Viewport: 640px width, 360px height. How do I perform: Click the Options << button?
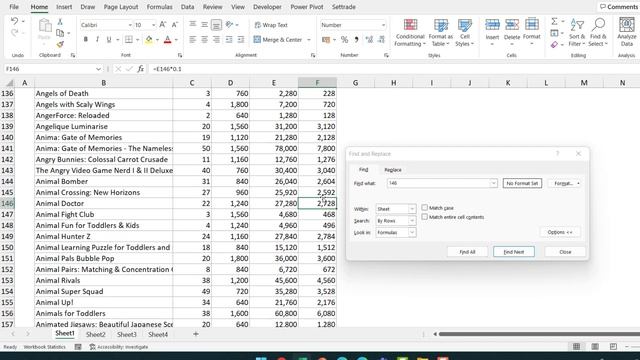[560, 232]
